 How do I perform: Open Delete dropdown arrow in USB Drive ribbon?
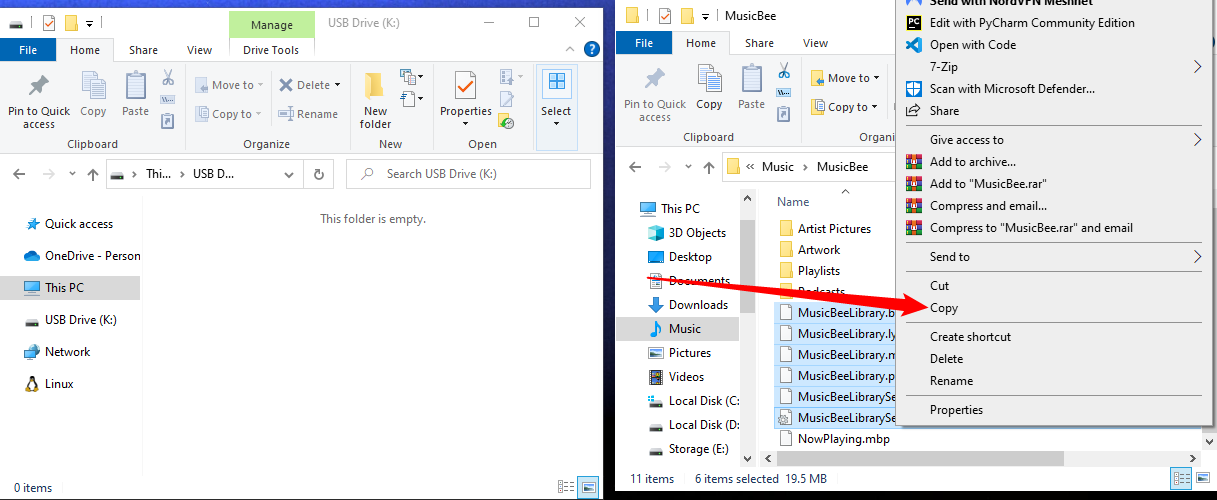(338, 85)
